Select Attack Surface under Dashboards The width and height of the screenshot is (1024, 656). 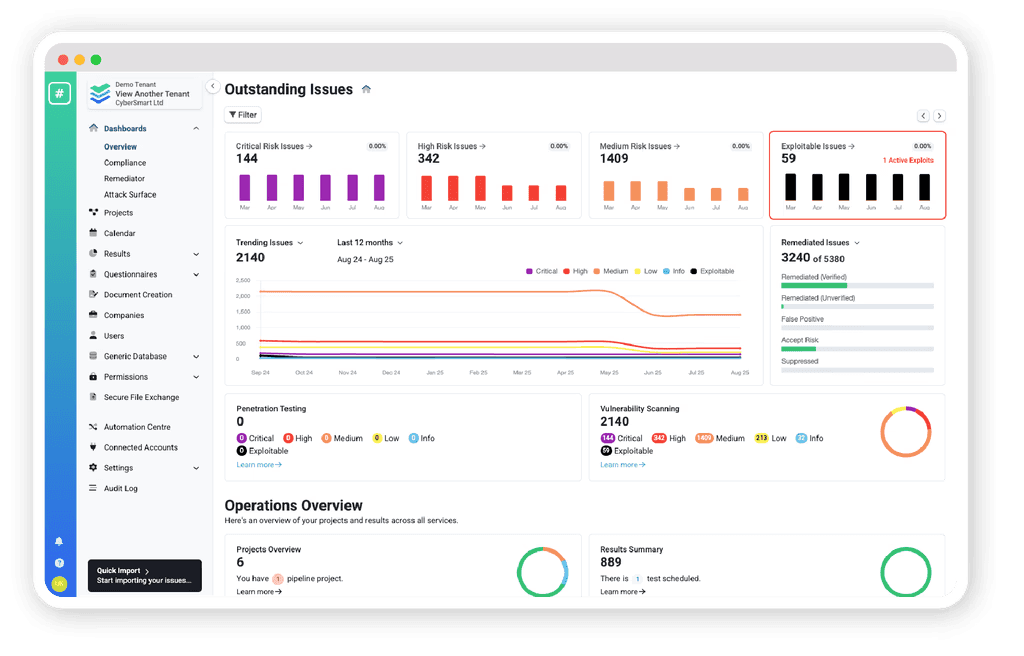pyautogui.click(x=132, y=197)
